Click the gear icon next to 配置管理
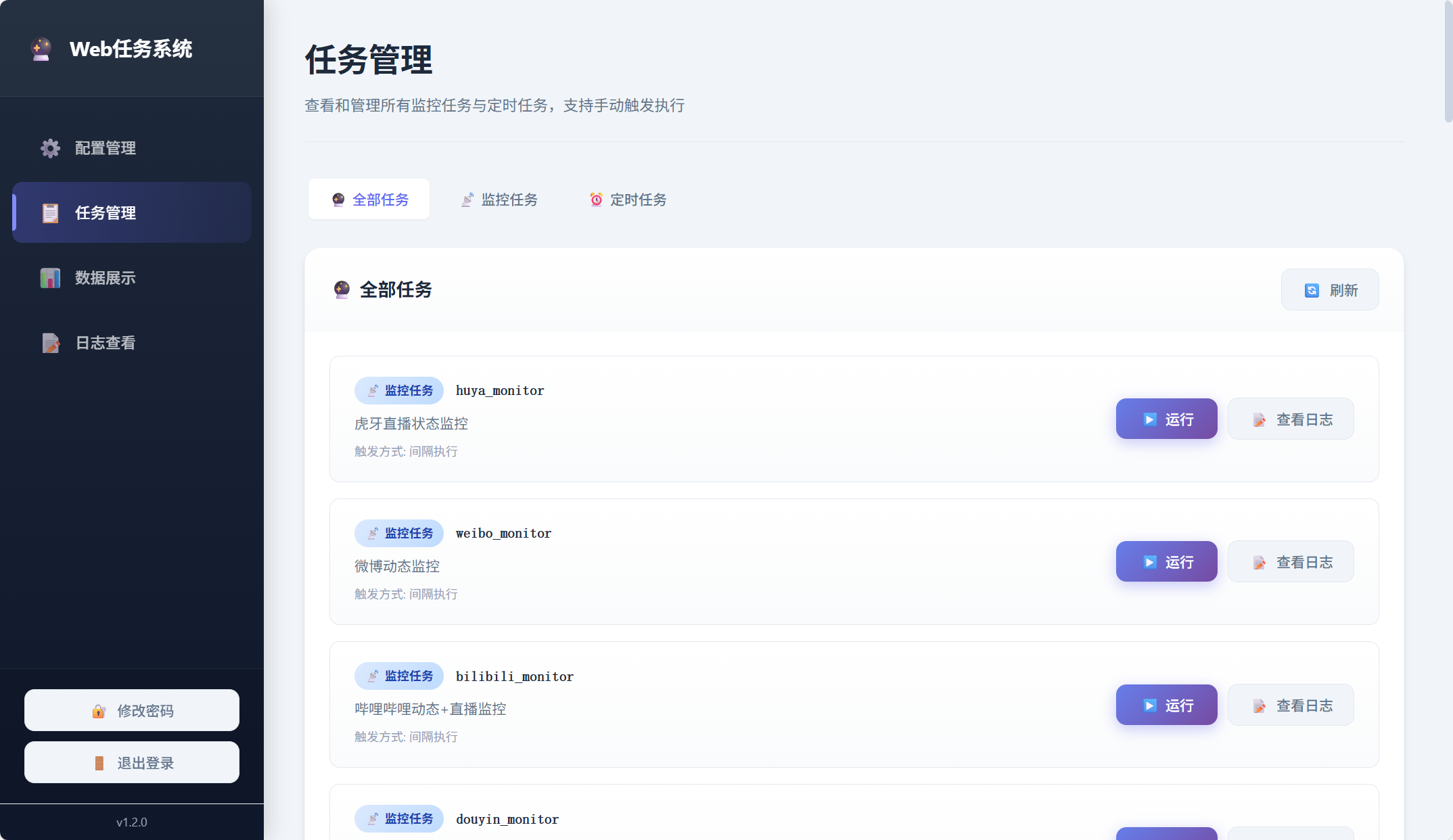Image resolution: width=1453 pixels, height=840 pixels. 50,148
